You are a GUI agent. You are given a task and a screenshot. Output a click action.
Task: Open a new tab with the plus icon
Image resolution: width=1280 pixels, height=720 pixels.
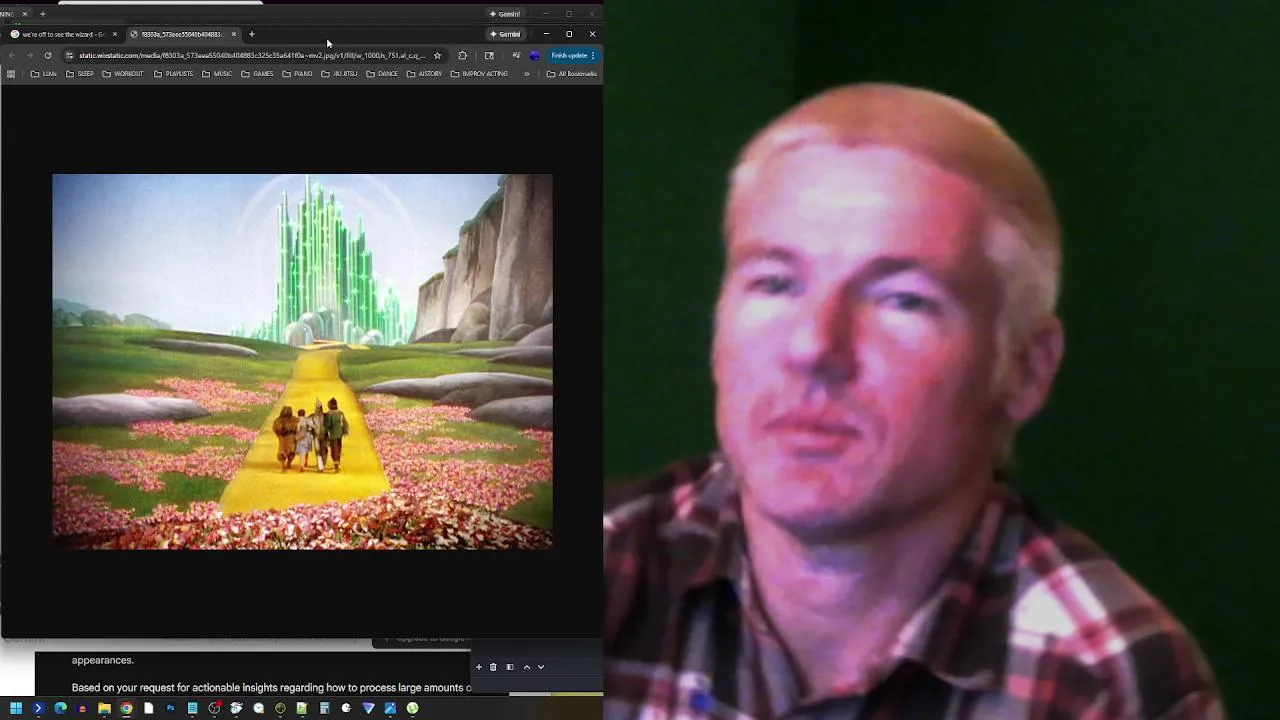click(252, 34)
